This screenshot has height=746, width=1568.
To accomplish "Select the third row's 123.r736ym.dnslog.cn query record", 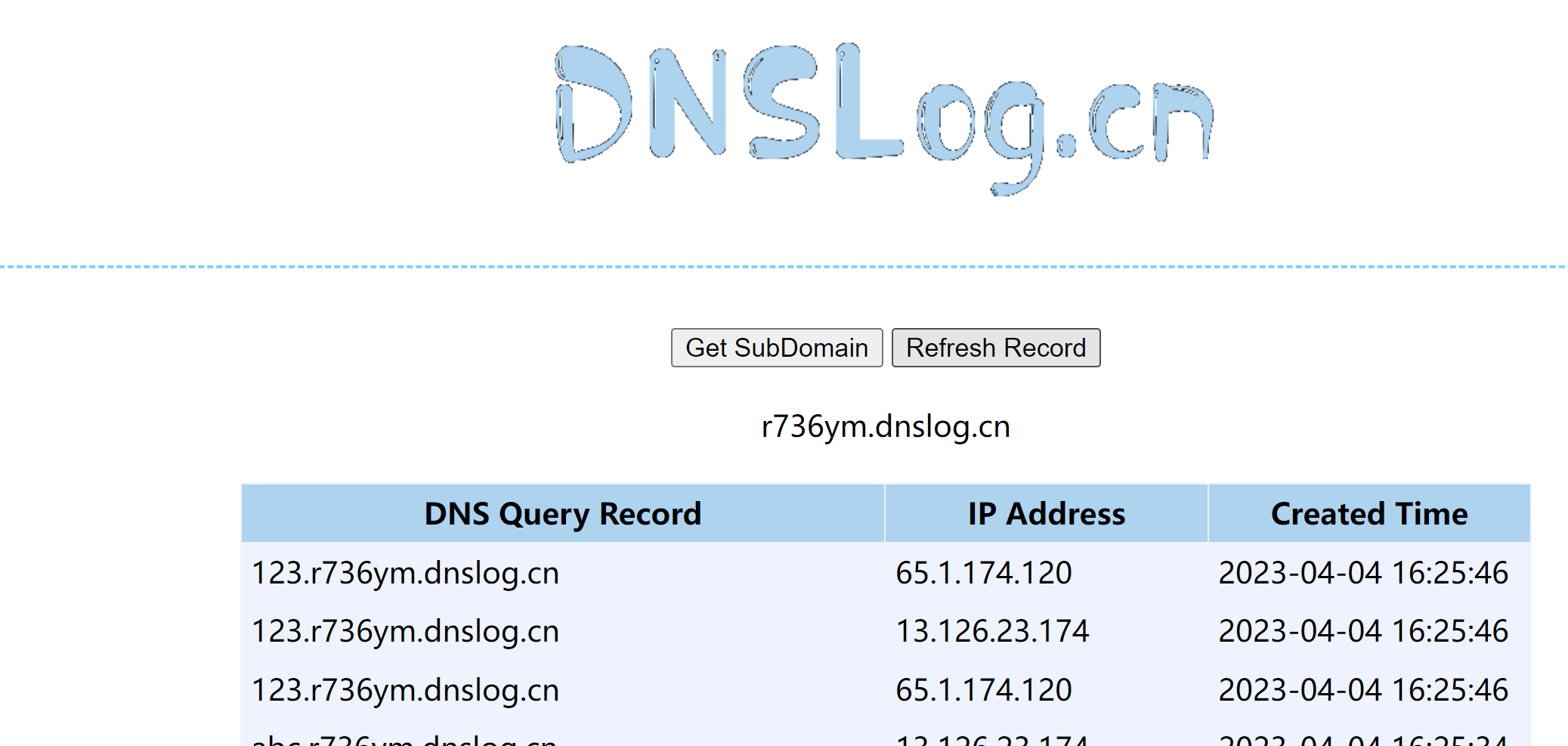I will click(x=405, y=690).
